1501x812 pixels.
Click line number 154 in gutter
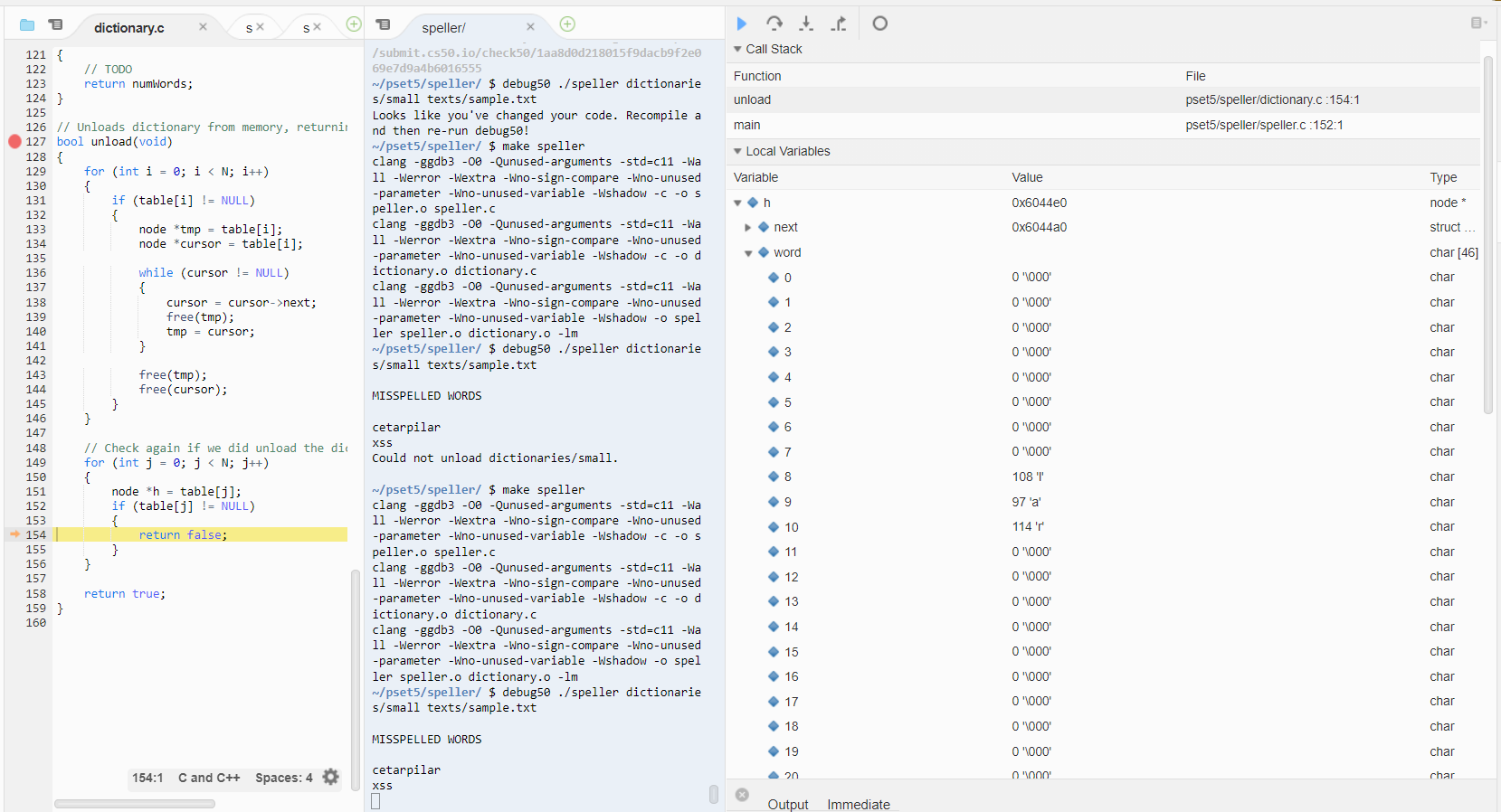pos(35,535)
